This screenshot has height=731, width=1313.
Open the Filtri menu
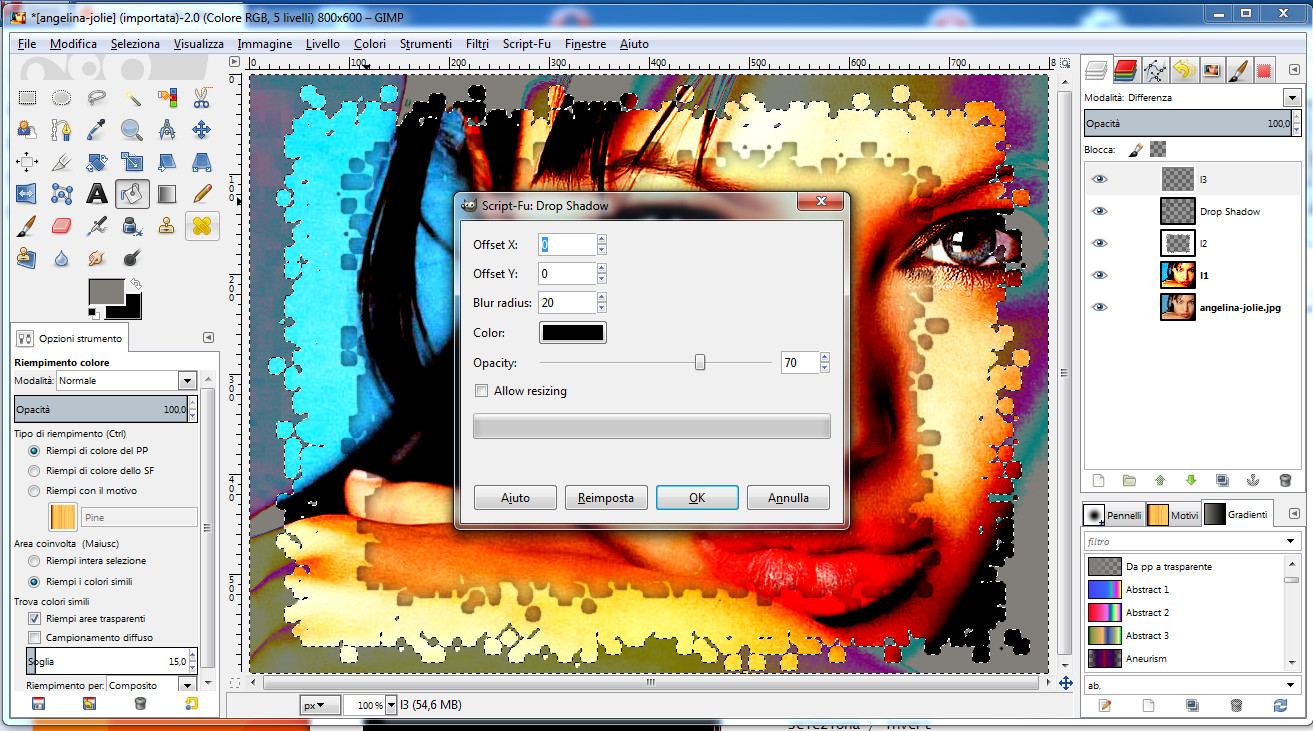pyautogui.click(x=477, y=44)
